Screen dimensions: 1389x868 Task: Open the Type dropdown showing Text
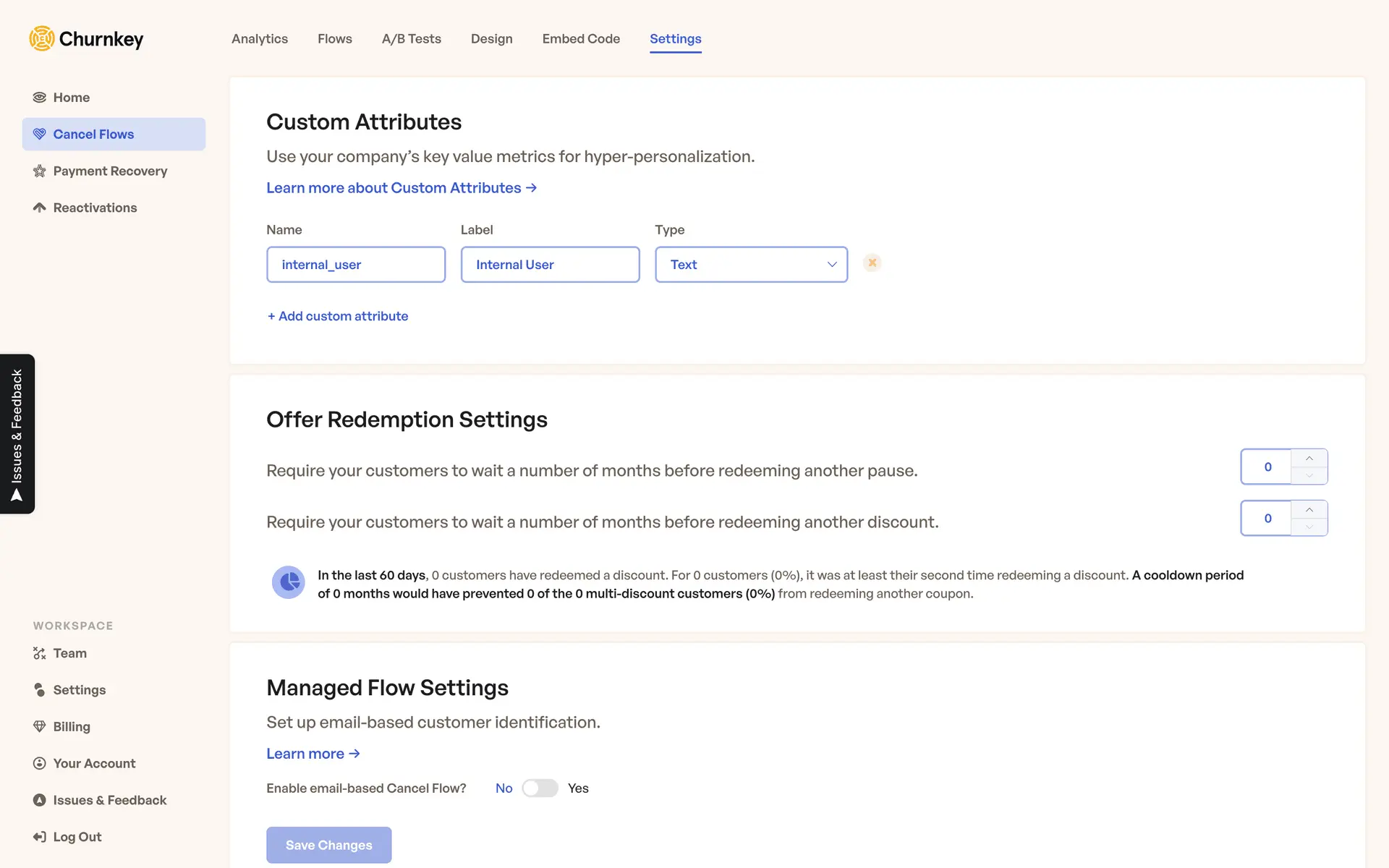coord(751,265)
